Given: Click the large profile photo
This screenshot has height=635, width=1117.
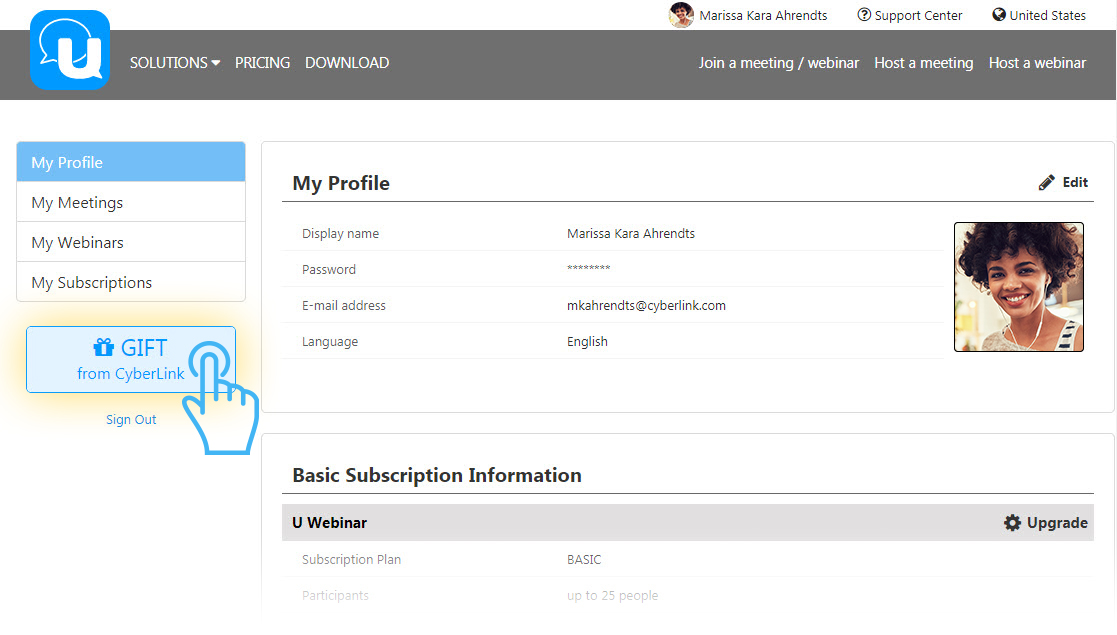Looking at the screenshot, I should click(x=1018, y=287).
